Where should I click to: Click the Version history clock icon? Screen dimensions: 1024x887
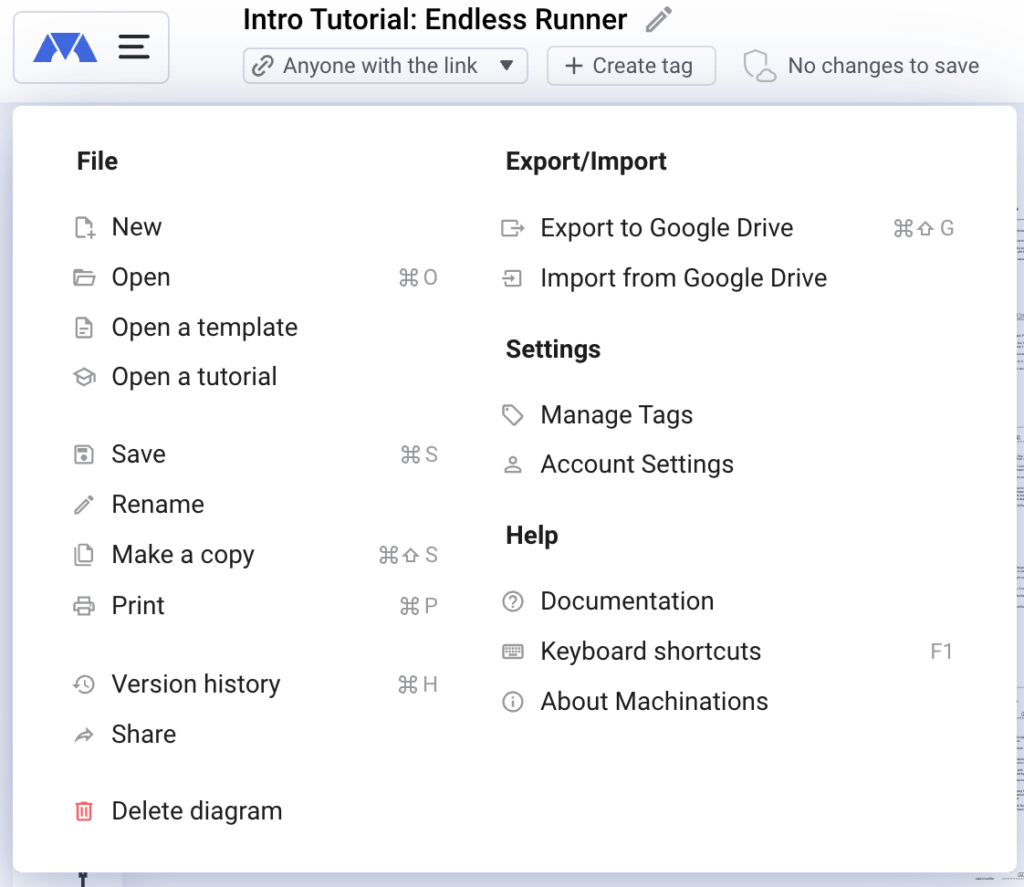[84, 685]
